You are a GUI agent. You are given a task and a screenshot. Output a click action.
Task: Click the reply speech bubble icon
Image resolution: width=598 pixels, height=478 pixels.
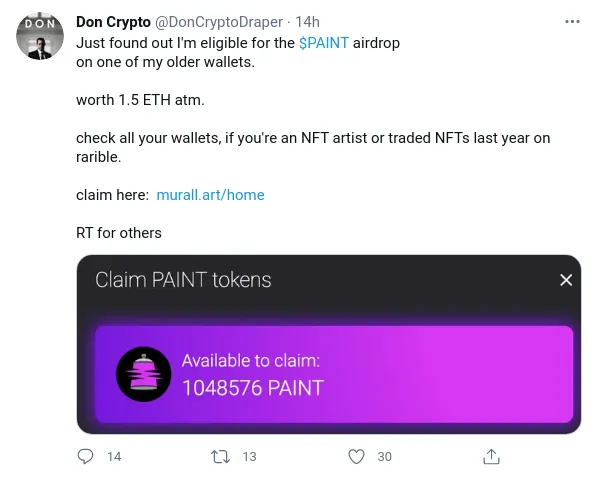pyautogui.click(x=85, y=456)
